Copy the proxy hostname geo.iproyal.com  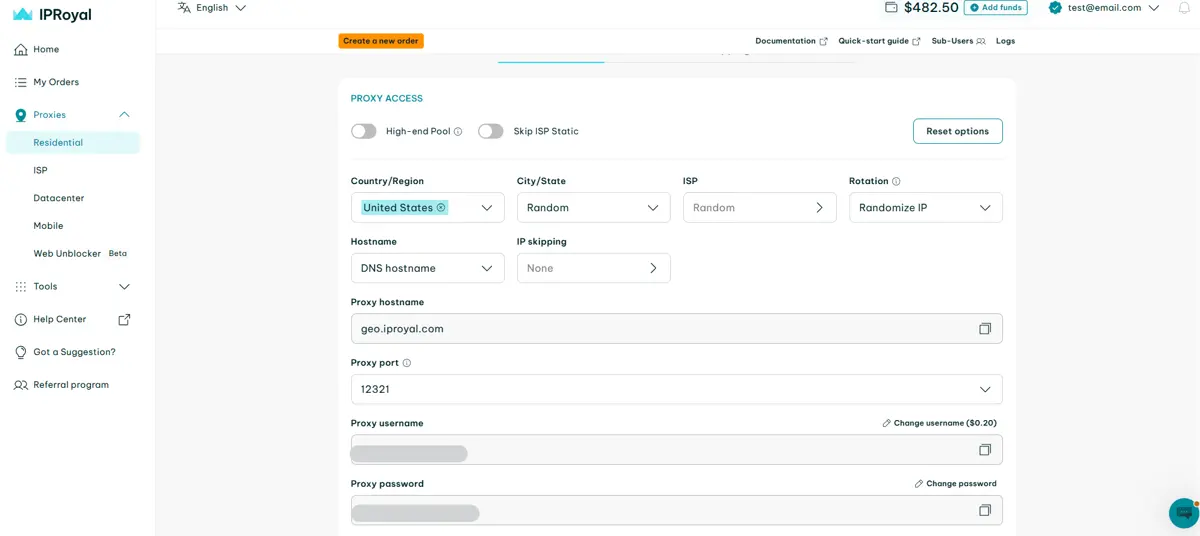click(x=985, y=329)
